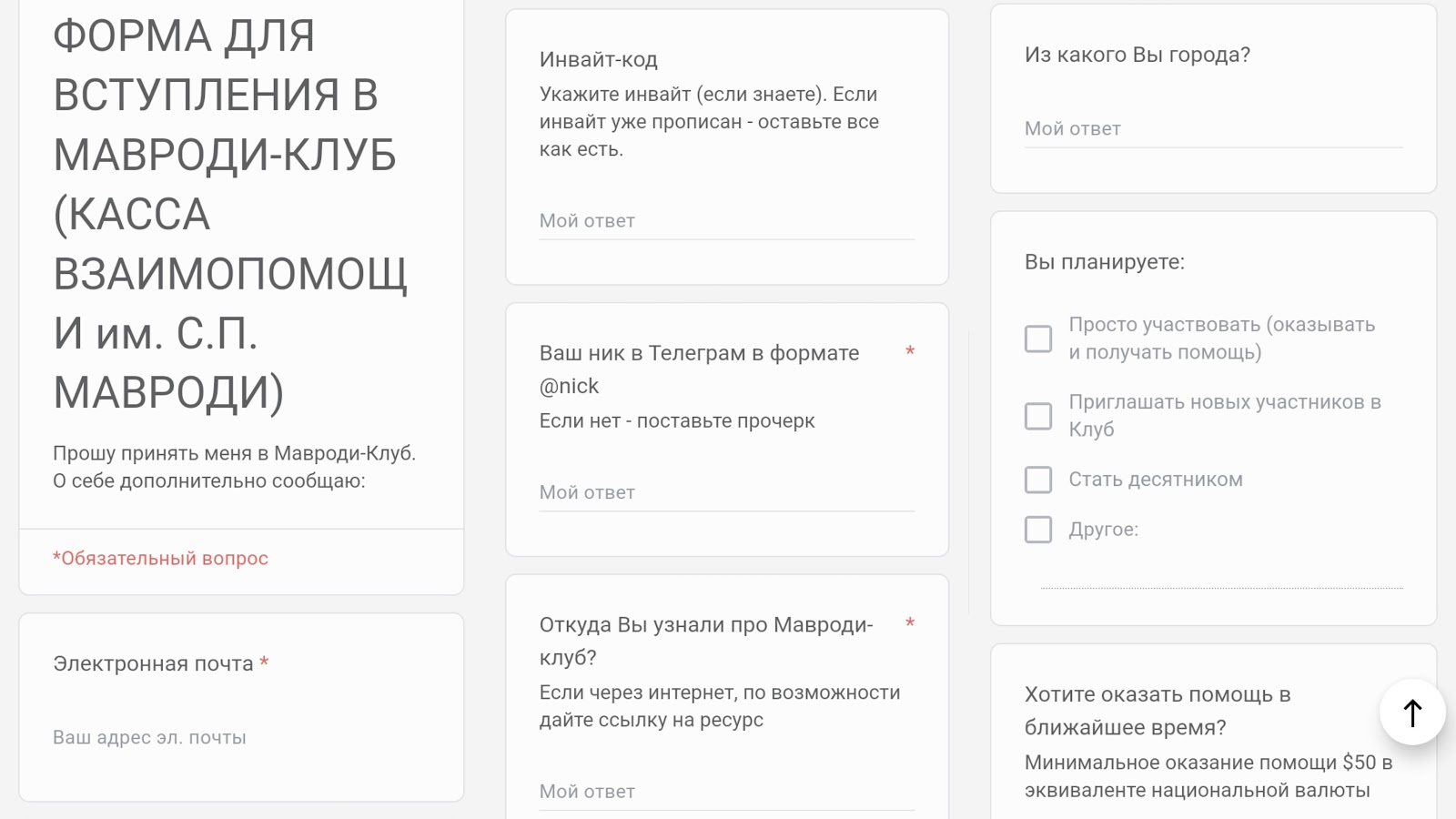Viewport: 1456px width, 819px height.
Task: Select the 'Другое:' checkbox
Action: click(x=1038, y=530)
